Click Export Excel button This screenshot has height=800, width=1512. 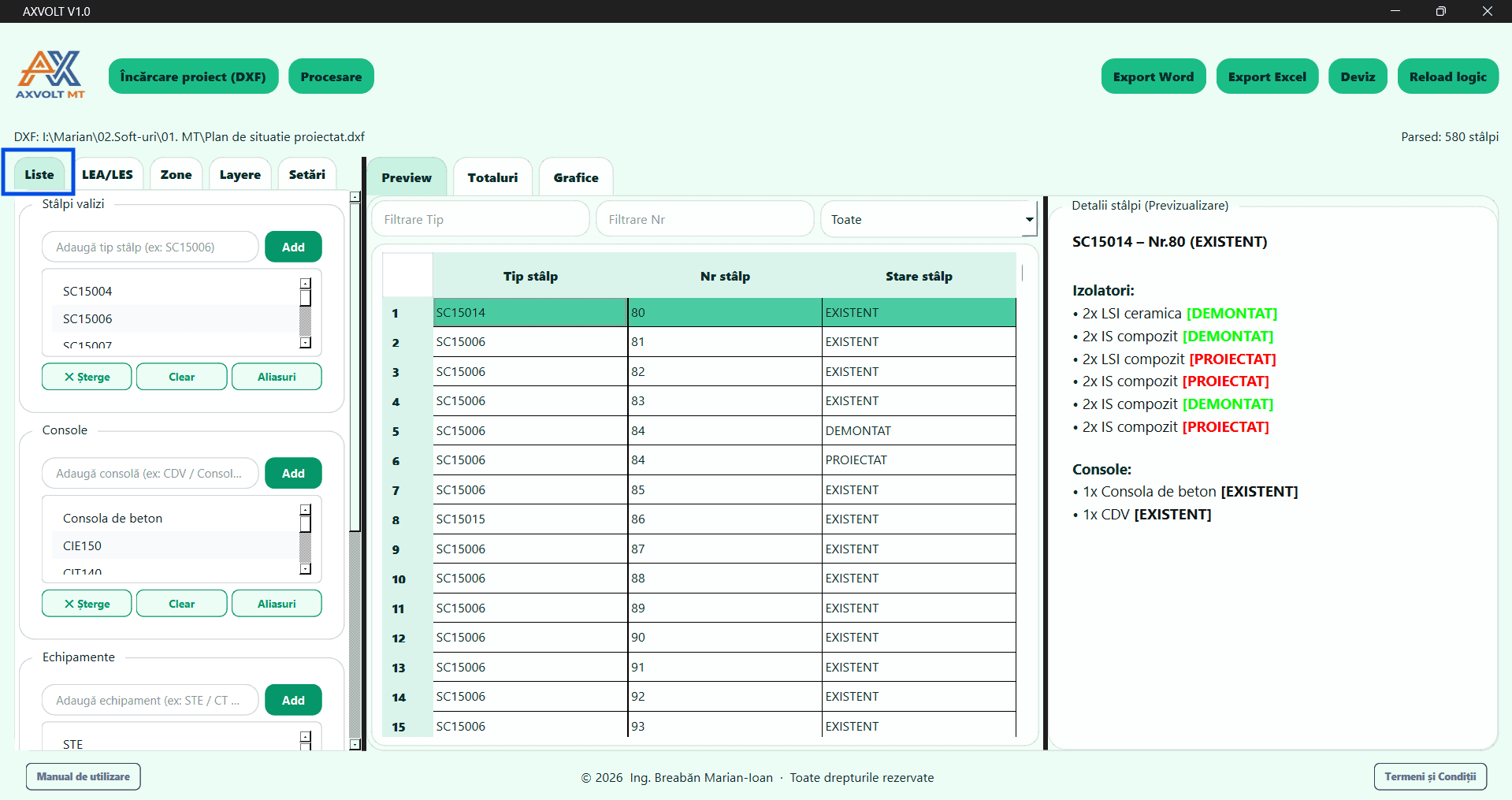point(1267,76)
